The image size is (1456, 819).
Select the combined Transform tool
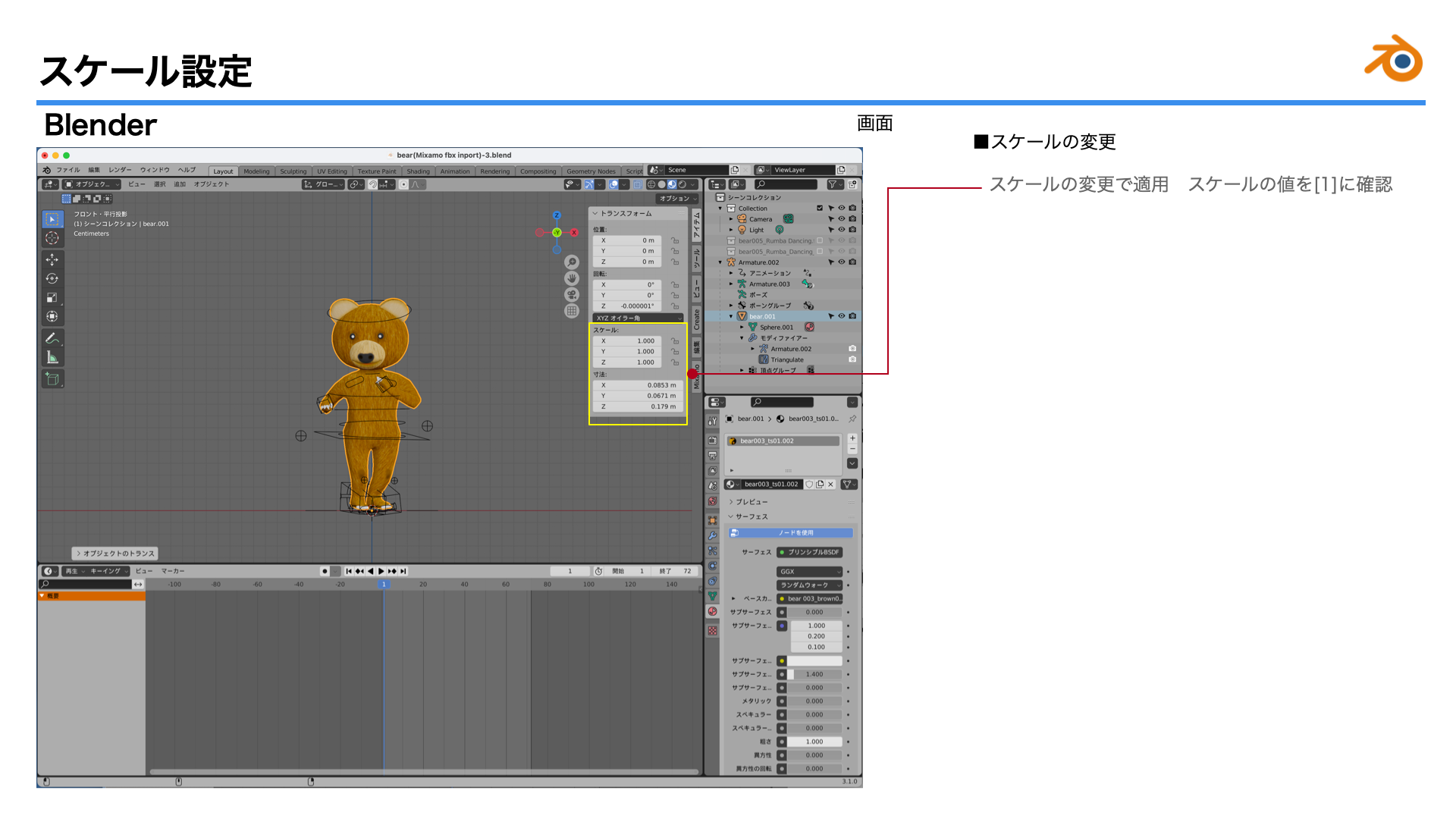(52, 316)
